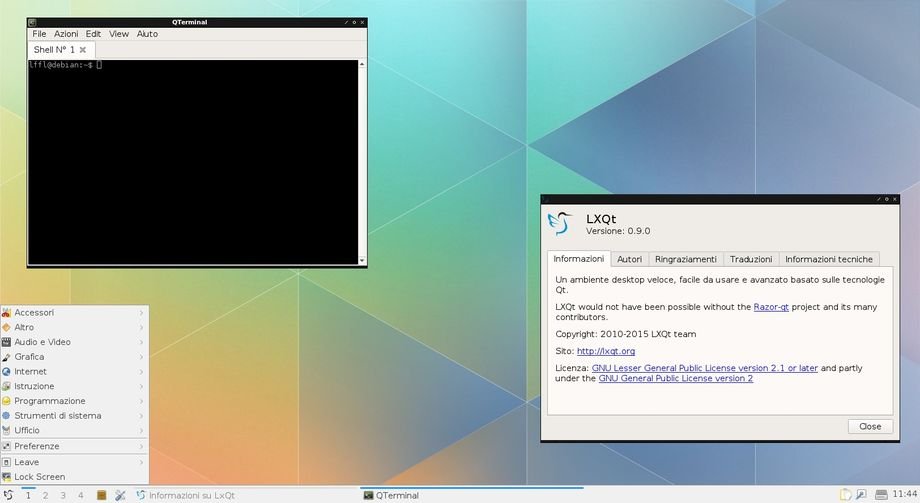
Task: Open the Azioni menu in QTerminal
Action: pyautogui.click(x=66, y=34)
